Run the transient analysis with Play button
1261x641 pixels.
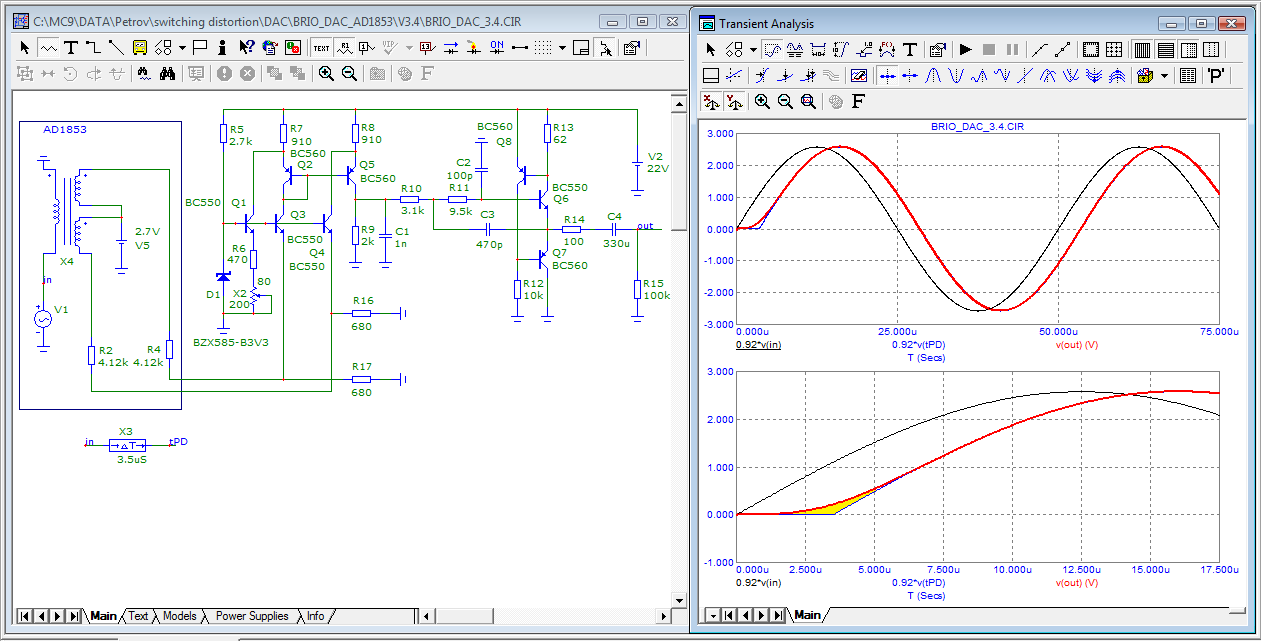965,49
